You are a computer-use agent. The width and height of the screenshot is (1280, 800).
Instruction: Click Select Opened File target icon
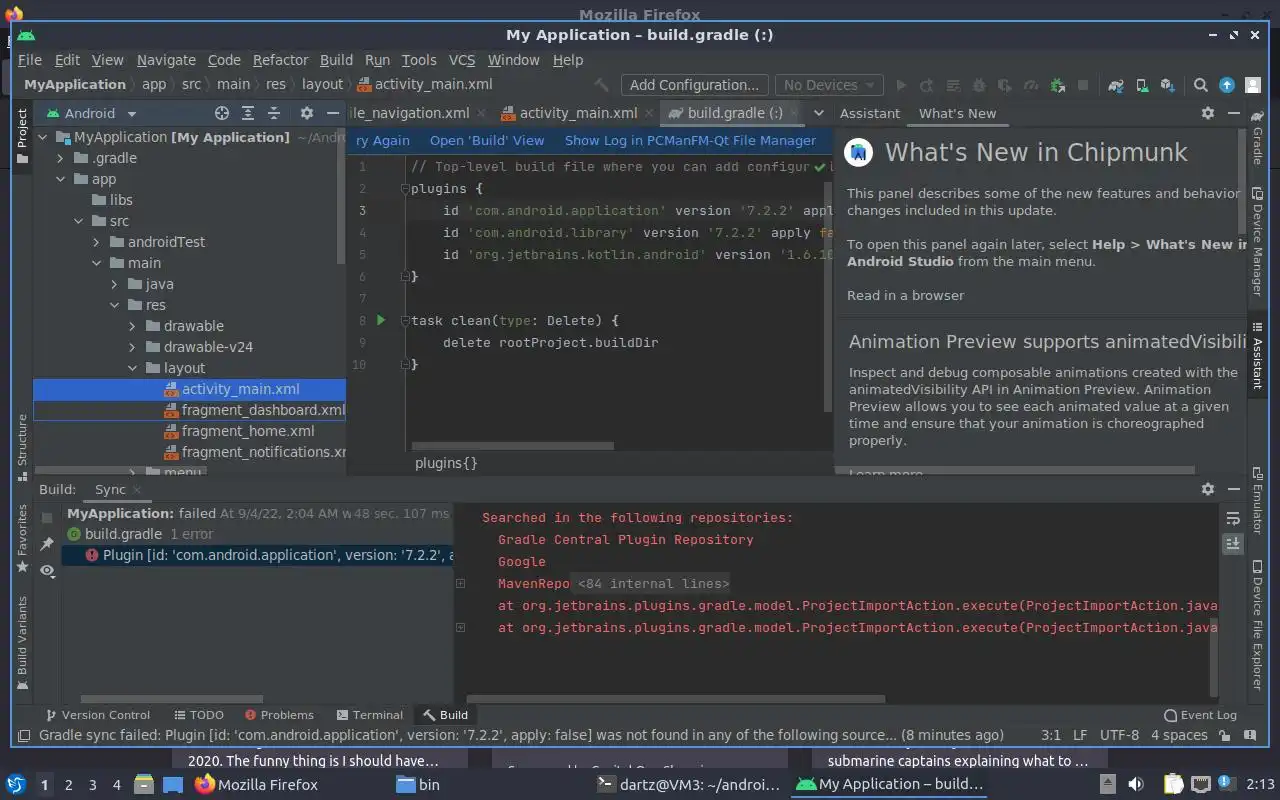[x=222, y=113]
